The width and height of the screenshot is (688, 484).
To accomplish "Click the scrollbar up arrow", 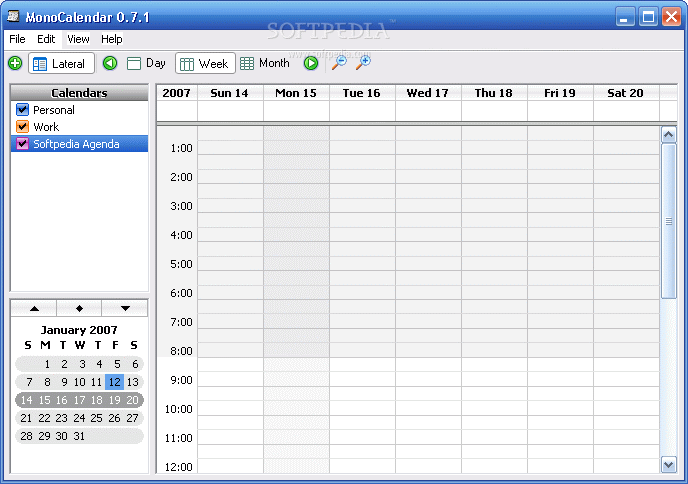I will tap(669, 135).
